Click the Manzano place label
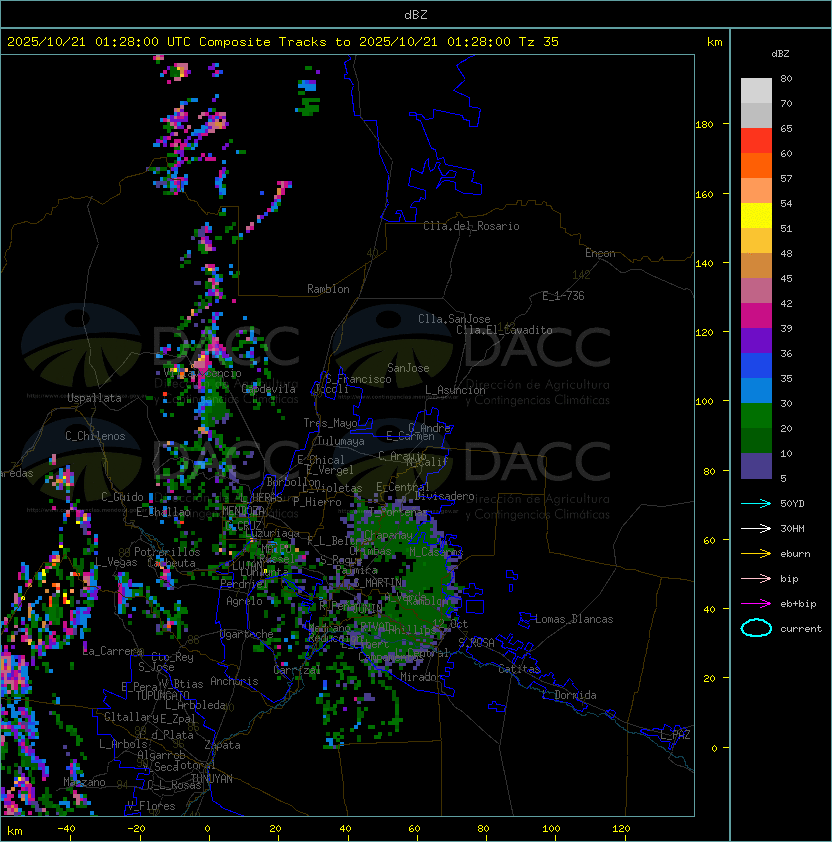Viewport: 832px width, 842px height. [84, 782]
